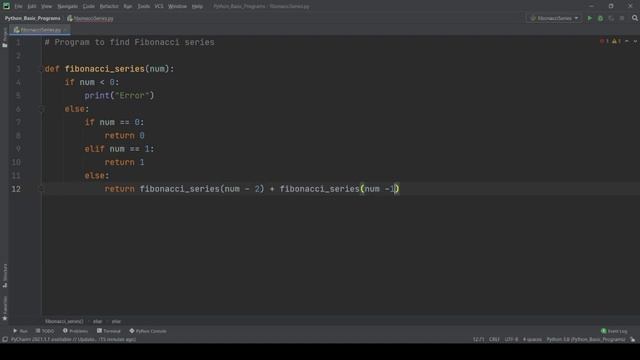Click the Python 3.8 interpreter selector
Screen dimensions: 640x360
click(586, 340)
